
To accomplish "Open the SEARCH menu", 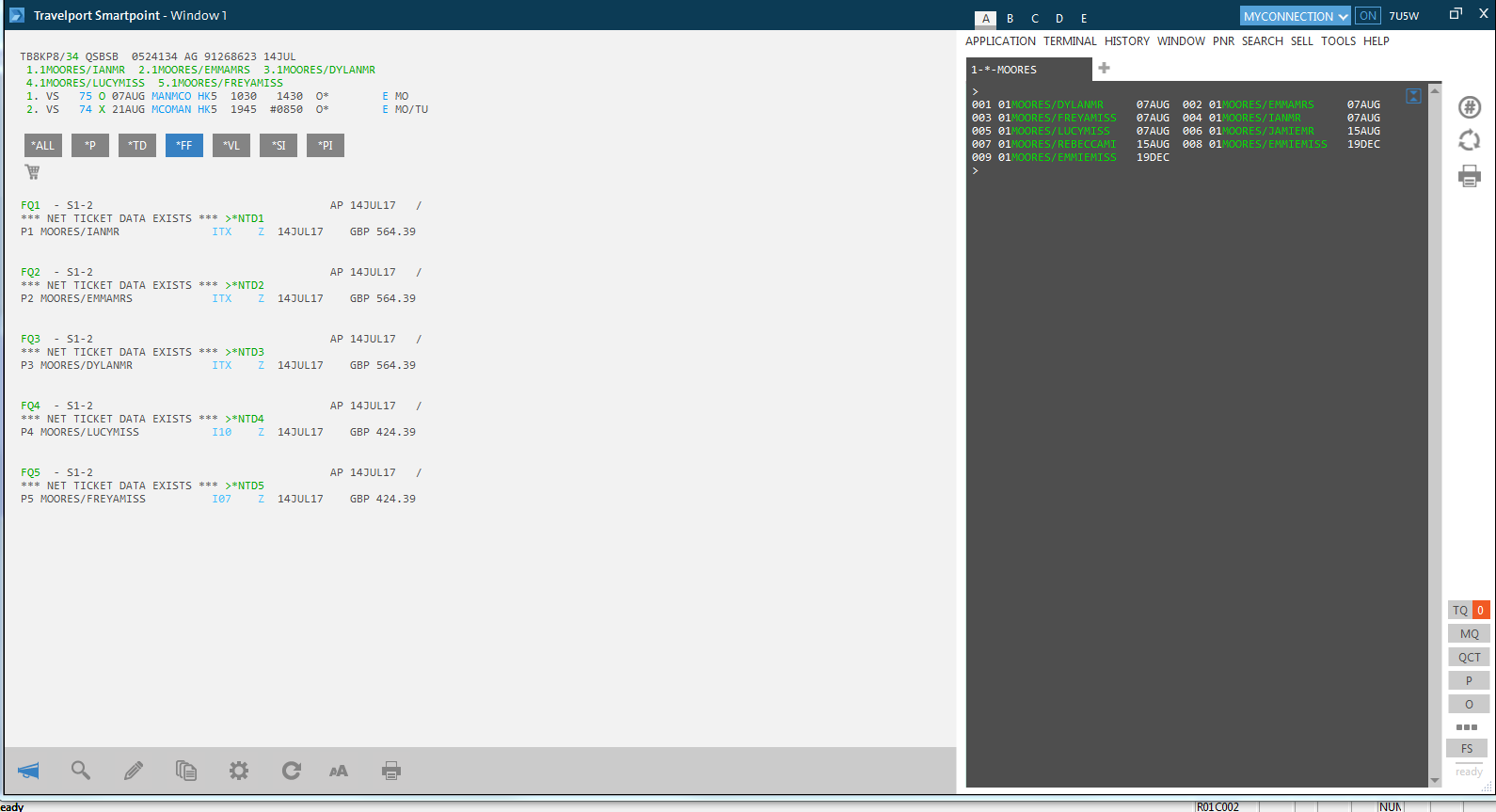I will 1262,41.
